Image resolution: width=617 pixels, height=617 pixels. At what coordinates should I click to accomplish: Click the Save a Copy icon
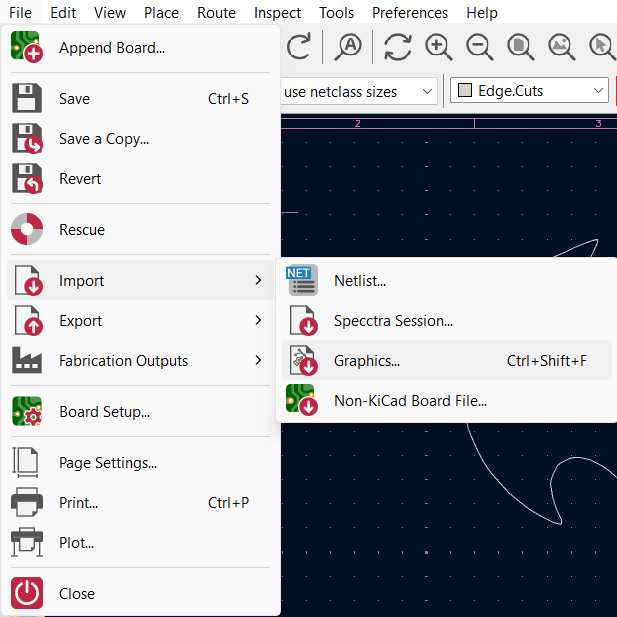tap(27, 138)
